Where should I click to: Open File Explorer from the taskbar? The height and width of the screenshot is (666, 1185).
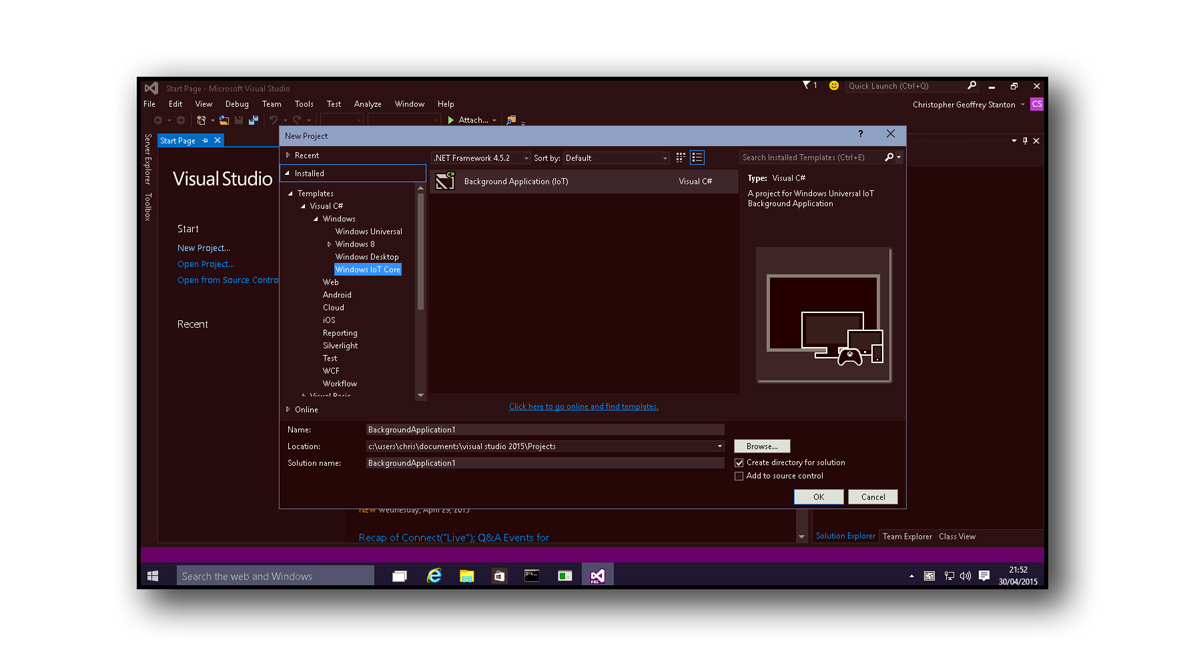(x=466, y=576)
